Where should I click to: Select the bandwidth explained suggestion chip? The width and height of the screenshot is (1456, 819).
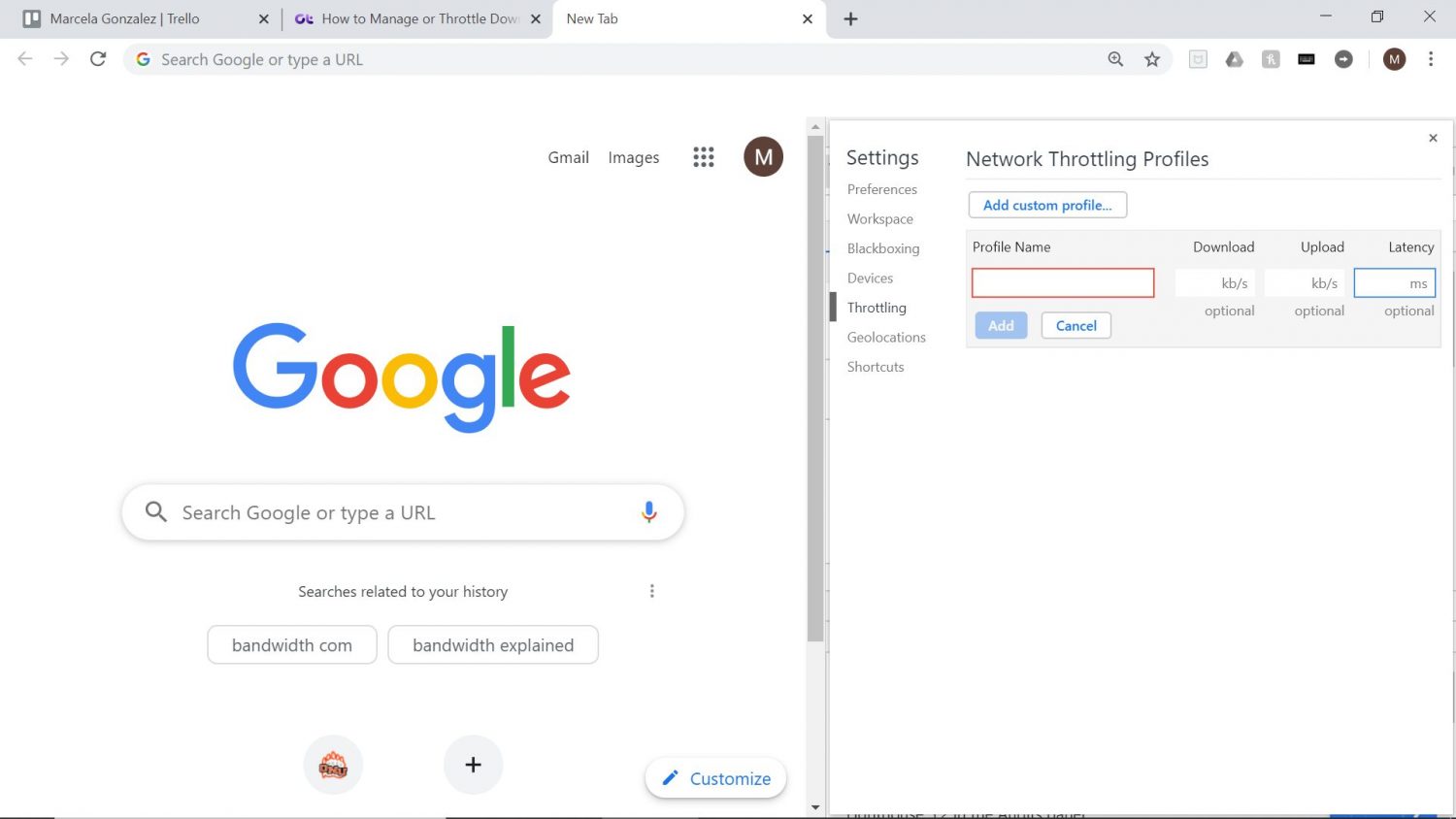pos(493,645)
